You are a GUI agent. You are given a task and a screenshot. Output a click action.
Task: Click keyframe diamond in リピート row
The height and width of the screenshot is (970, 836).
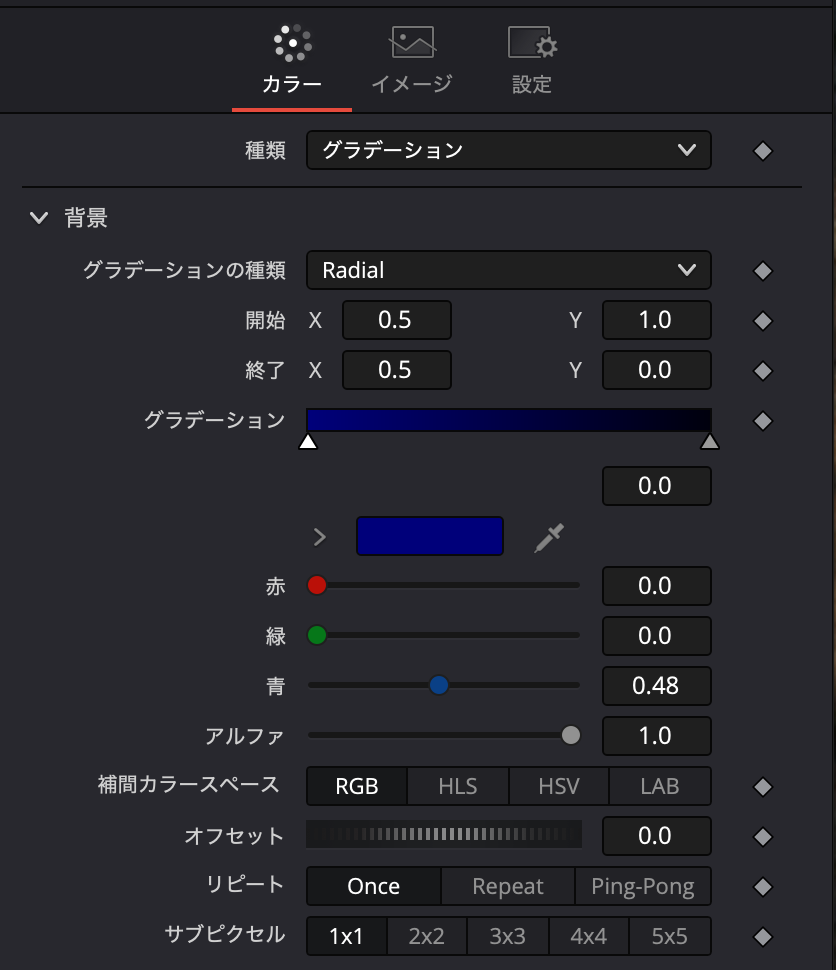tap(762, 886)
